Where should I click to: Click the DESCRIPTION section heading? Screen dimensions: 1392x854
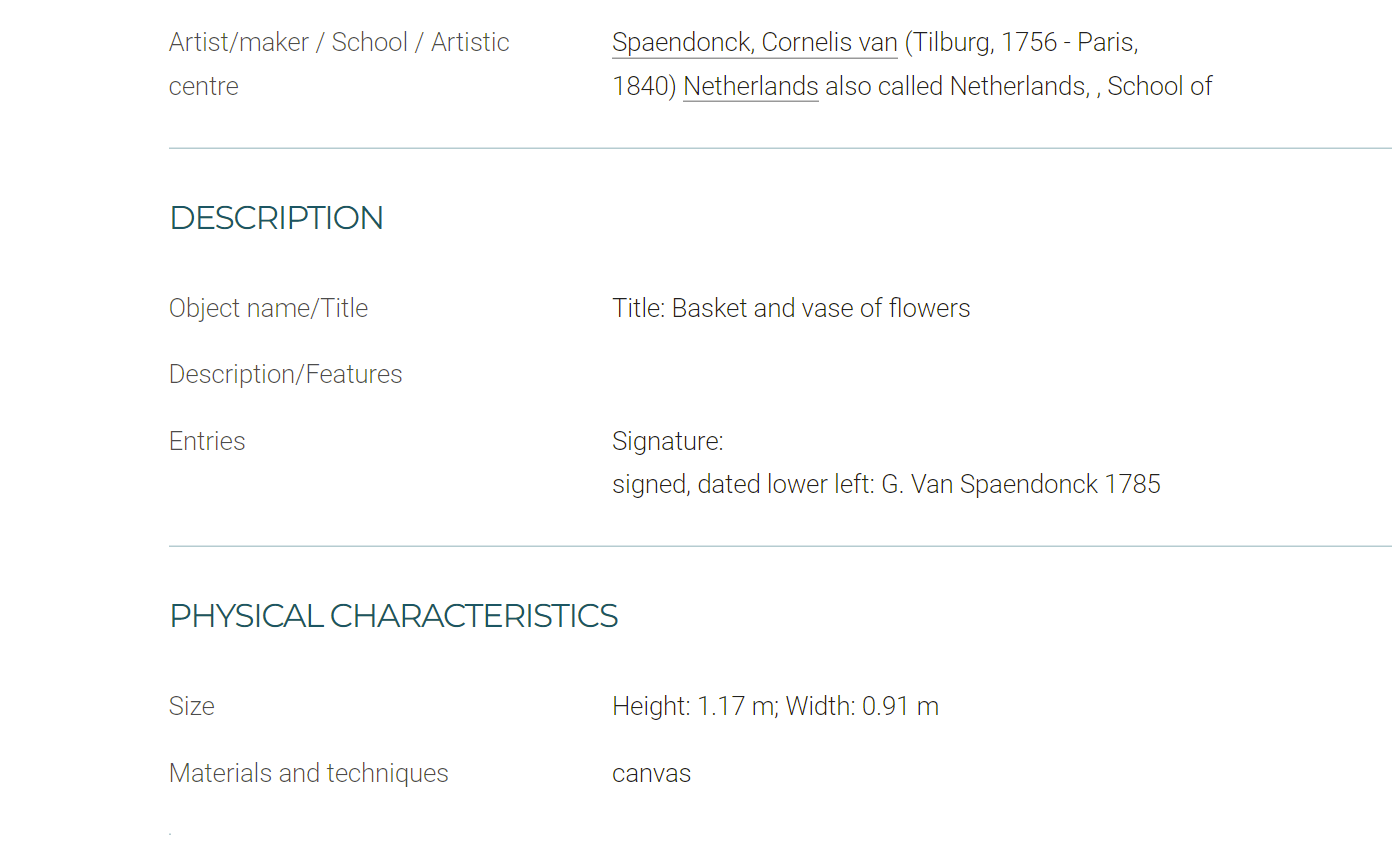277,218
